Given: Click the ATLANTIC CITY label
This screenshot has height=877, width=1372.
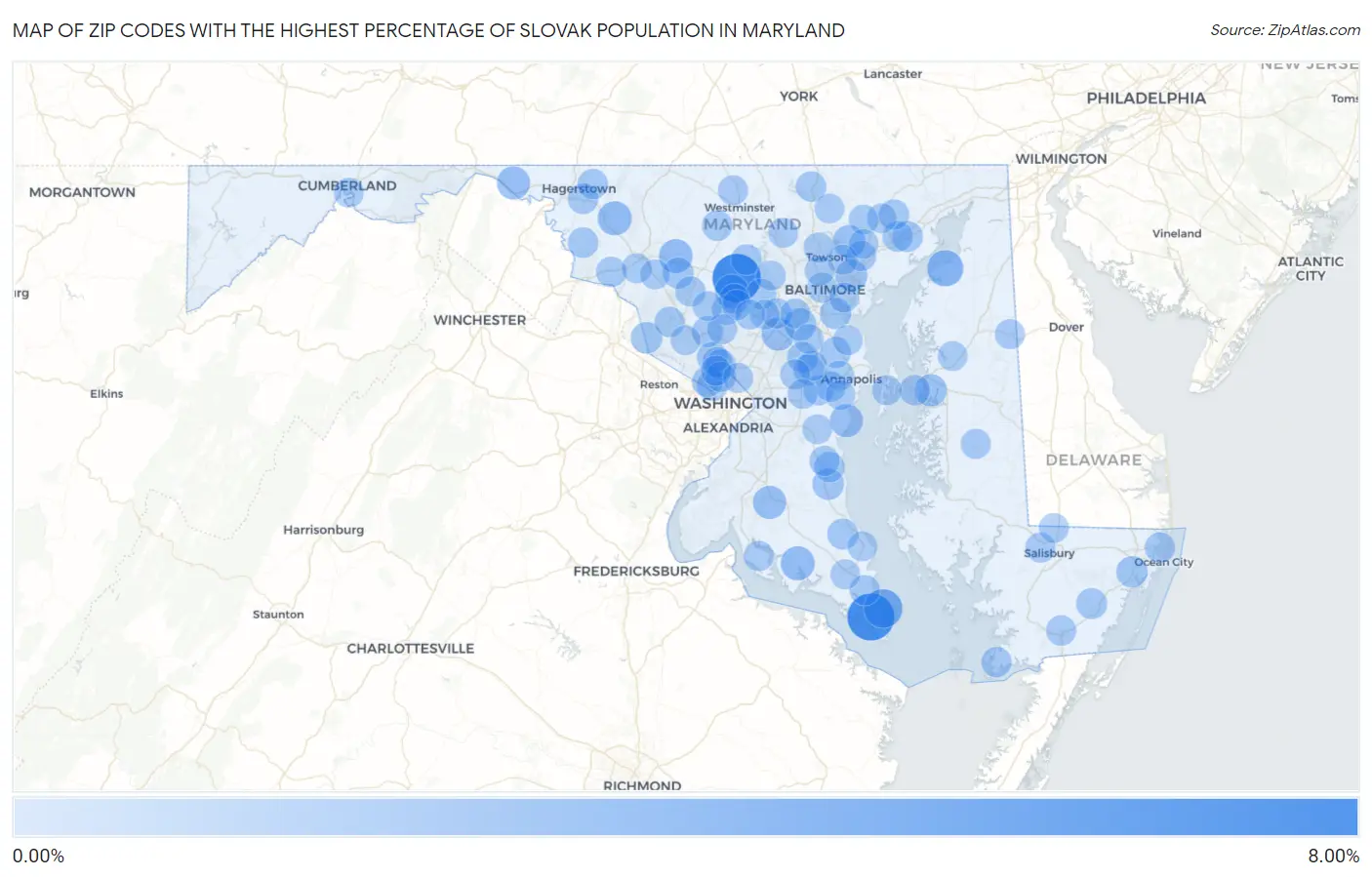Looking at the screenshot, I should [1311, 269].
